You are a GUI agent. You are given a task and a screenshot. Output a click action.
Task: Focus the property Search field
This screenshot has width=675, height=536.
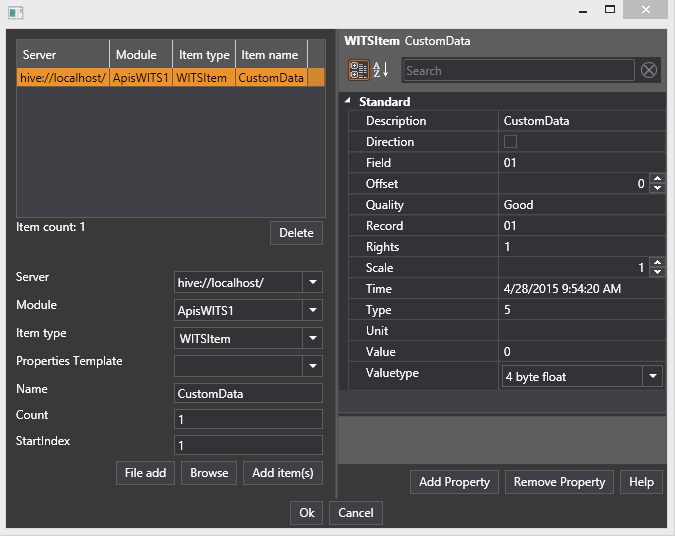(x=517, y=70)
